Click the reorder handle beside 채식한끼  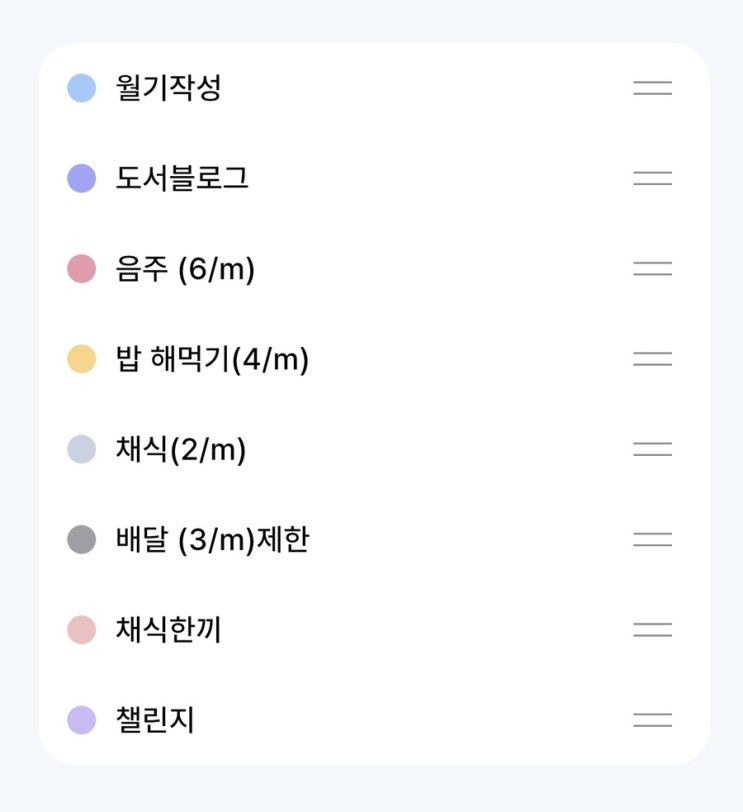coord(652,629)
